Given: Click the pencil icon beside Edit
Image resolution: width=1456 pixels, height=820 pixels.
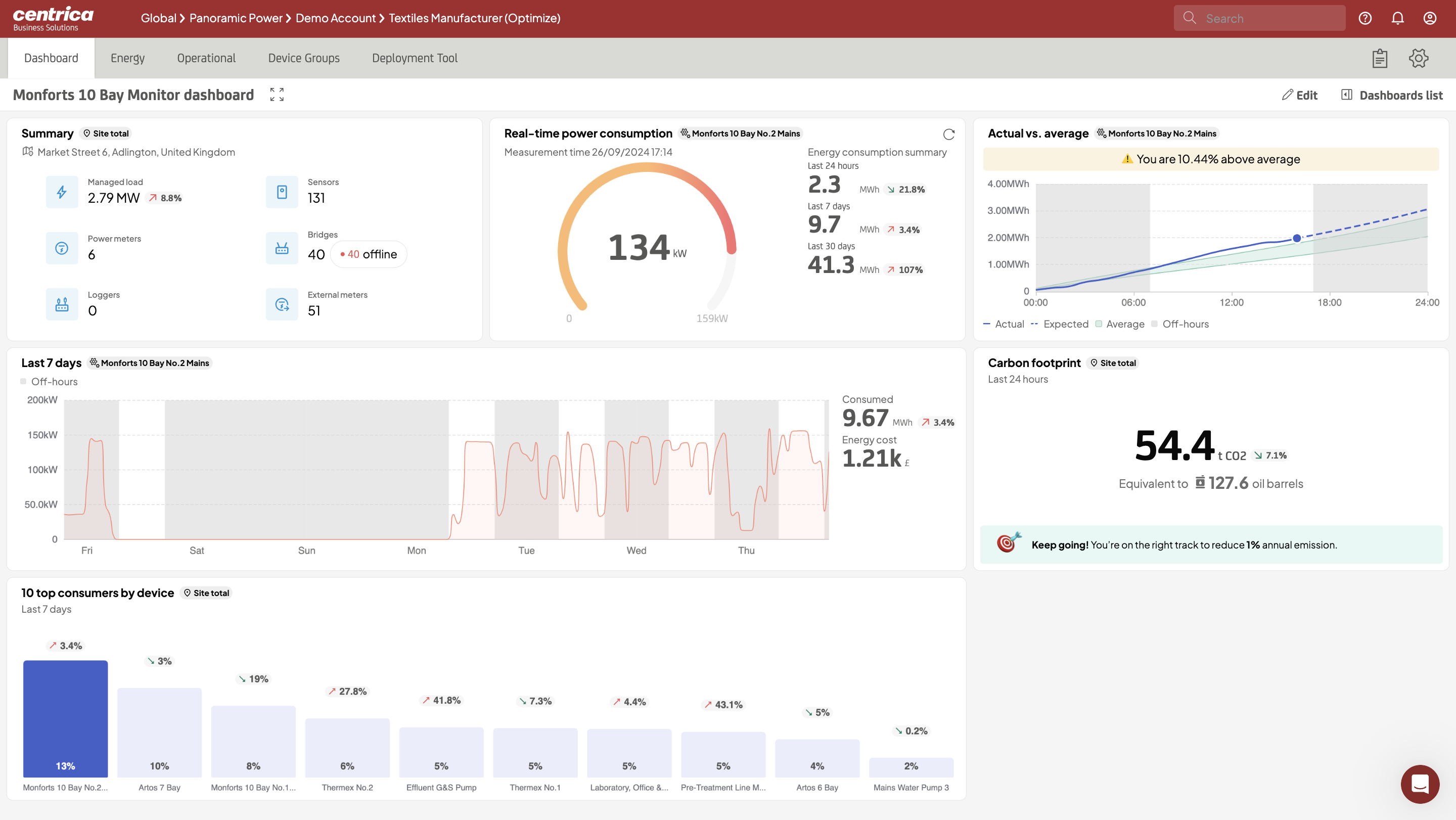Looking at the screenshot, I should [1287, 95].
